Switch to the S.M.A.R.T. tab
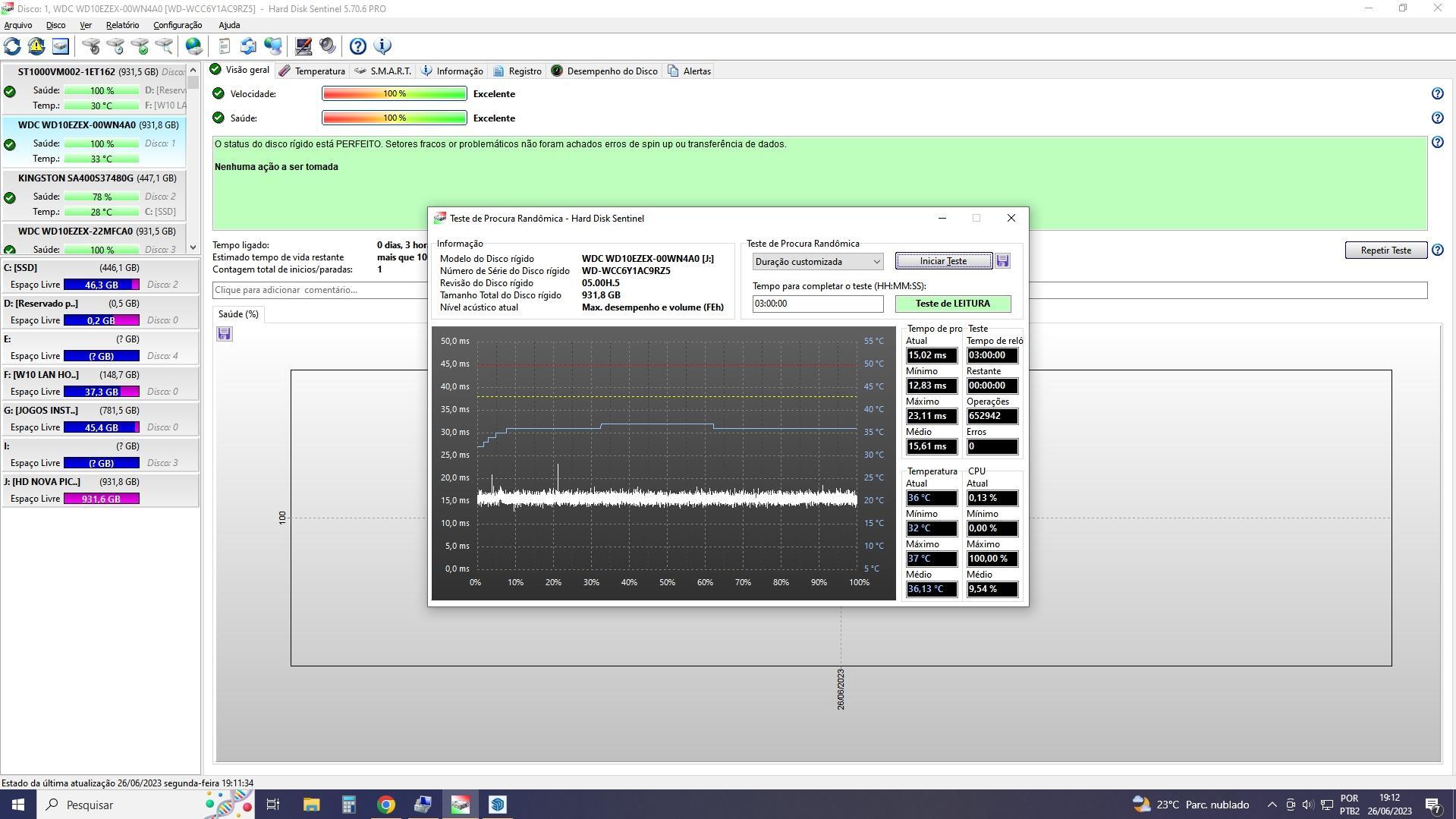This screenshot has width=1456, height=819. (383, 71)
